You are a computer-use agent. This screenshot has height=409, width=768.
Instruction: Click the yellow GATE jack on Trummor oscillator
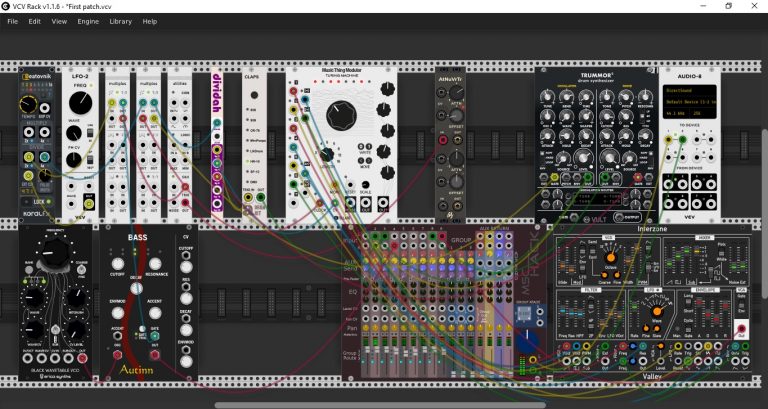pos(554,177)
